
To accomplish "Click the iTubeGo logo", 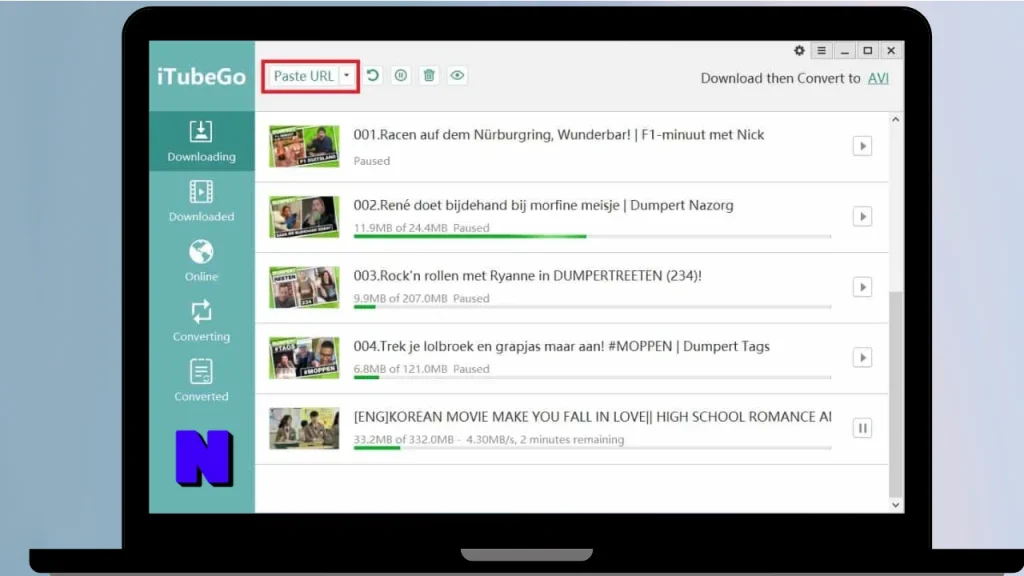I will click(201, 76).
